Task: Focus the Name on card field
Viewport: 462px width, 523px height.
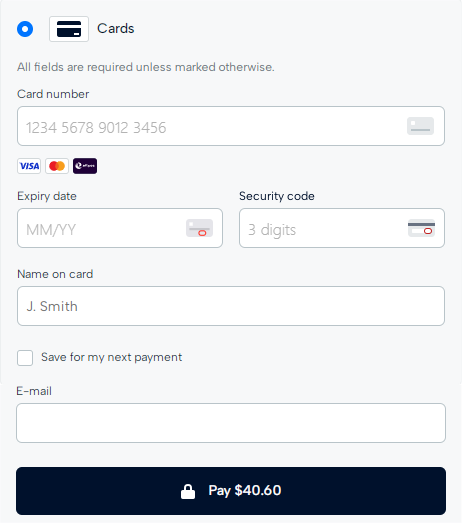Action: 231,306
